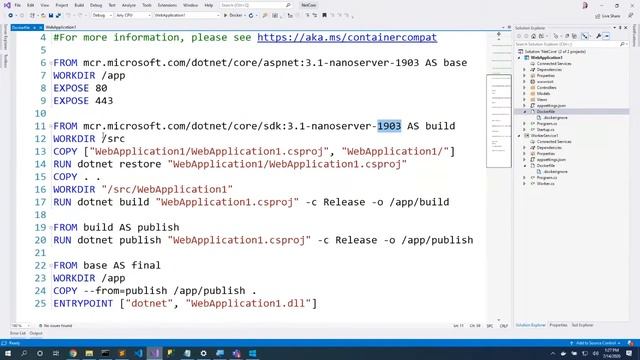Open File Explorer from the taskbar

point(89,353)
